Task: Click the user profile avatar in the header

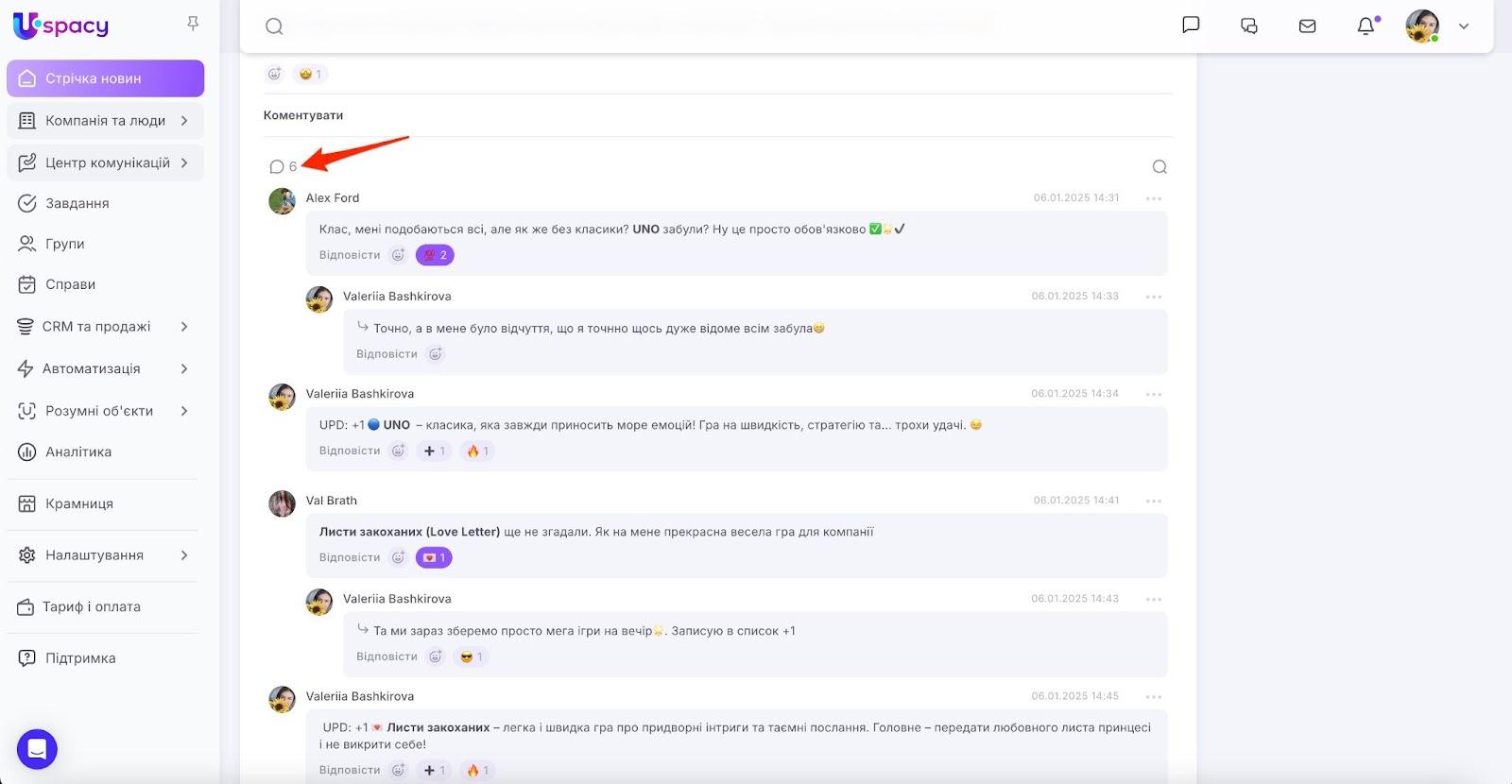Action: click(x=1422, y=26)
